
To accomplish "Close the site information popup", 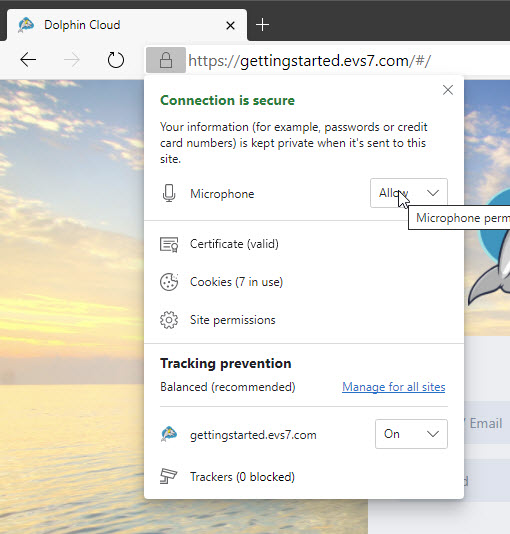I will tap(448, 90).
